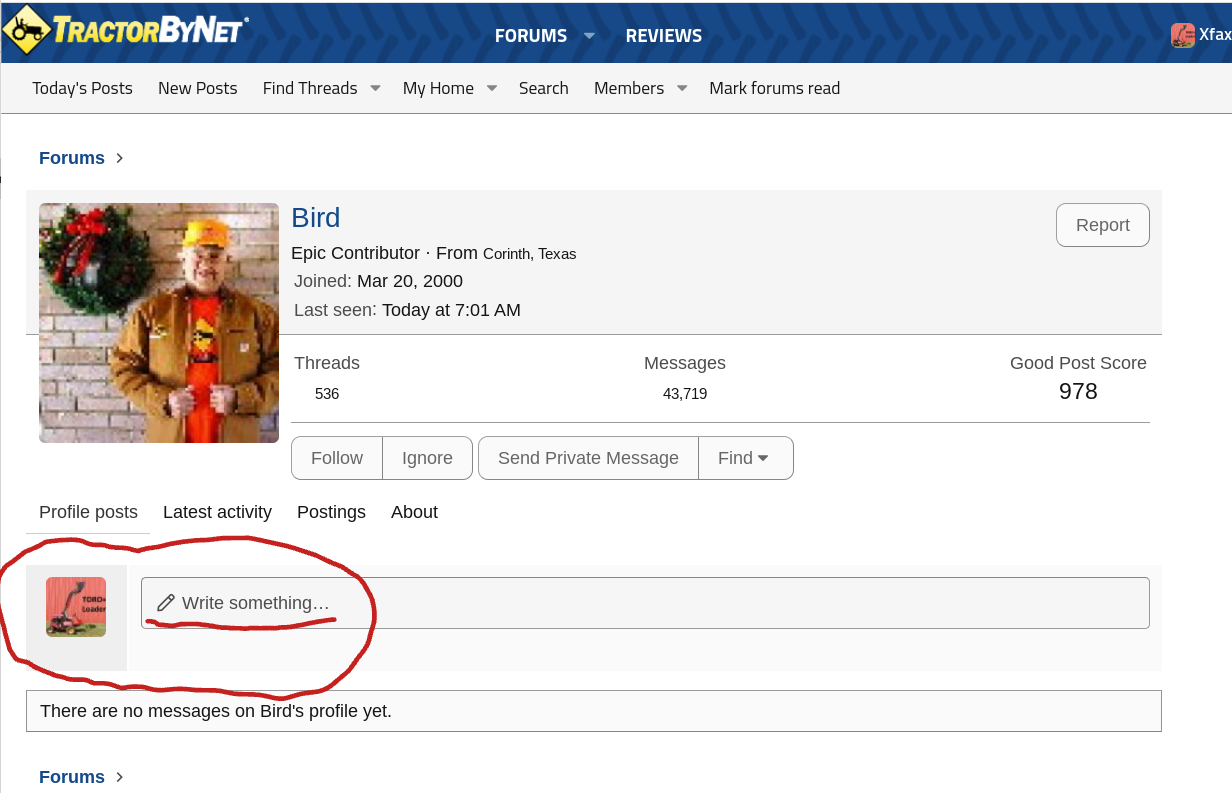Click the 'Epic Contributor' title text
Image resolution: width=1232 pixels, height=793 pixels.
pyautogui.click(x=355, y=253)
